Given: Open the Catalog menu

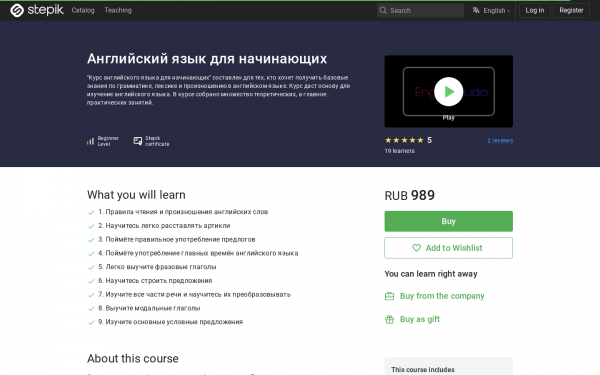Looking at the screenshot, I should [83, 10].
